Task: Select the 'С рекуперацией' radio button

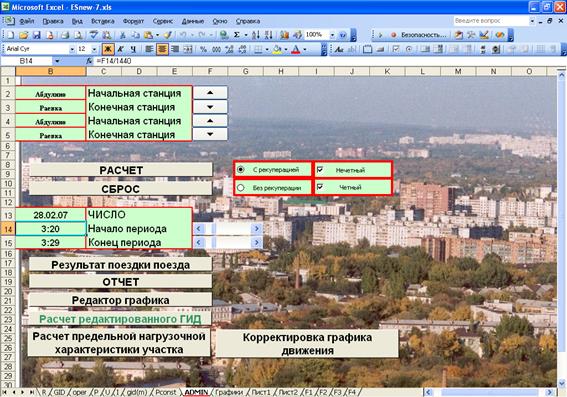Action: [x=240, y=169]
